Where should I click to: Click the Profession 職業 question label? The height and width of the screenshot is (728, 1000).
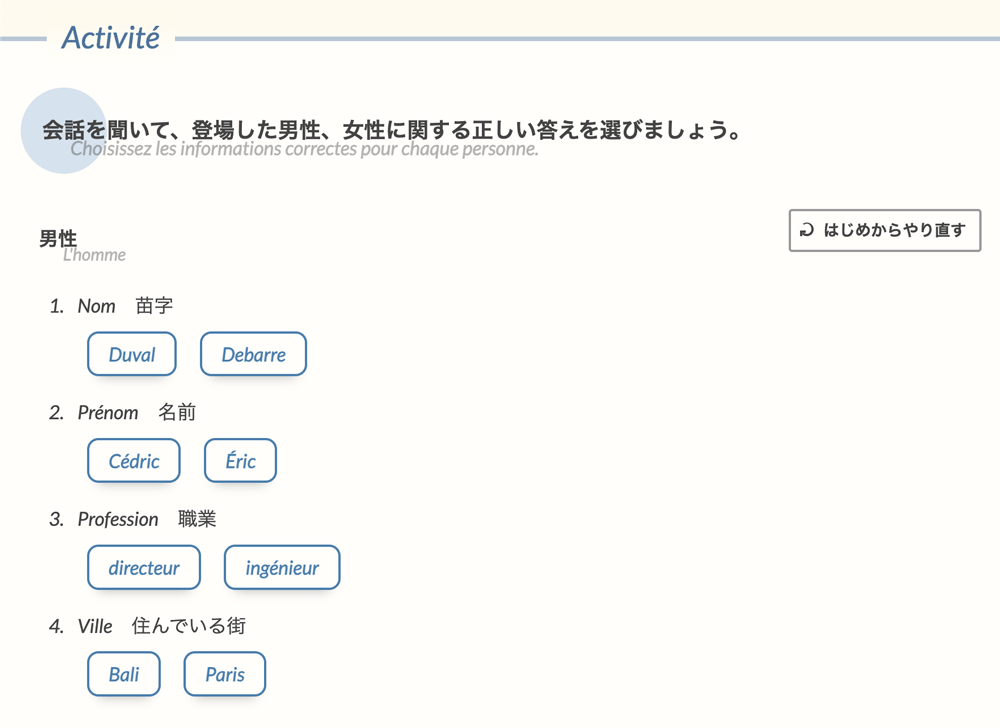tap(146, 519)
